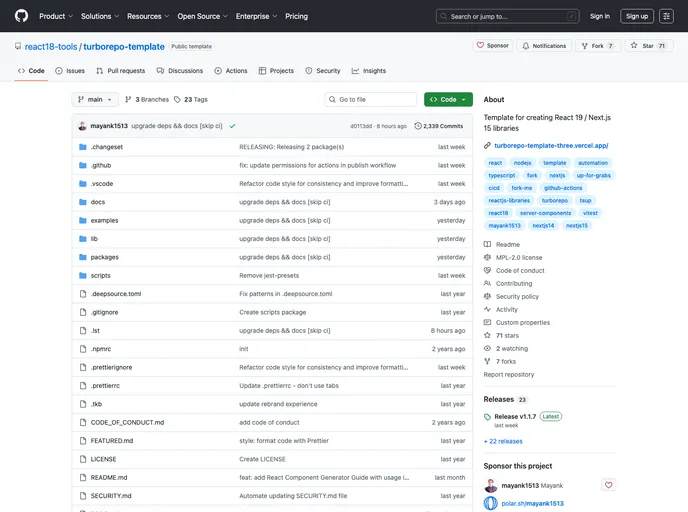The height and width of the screenshot is (512, 688).
Task: Click the Sign up button
Action: tap(637, 16)
